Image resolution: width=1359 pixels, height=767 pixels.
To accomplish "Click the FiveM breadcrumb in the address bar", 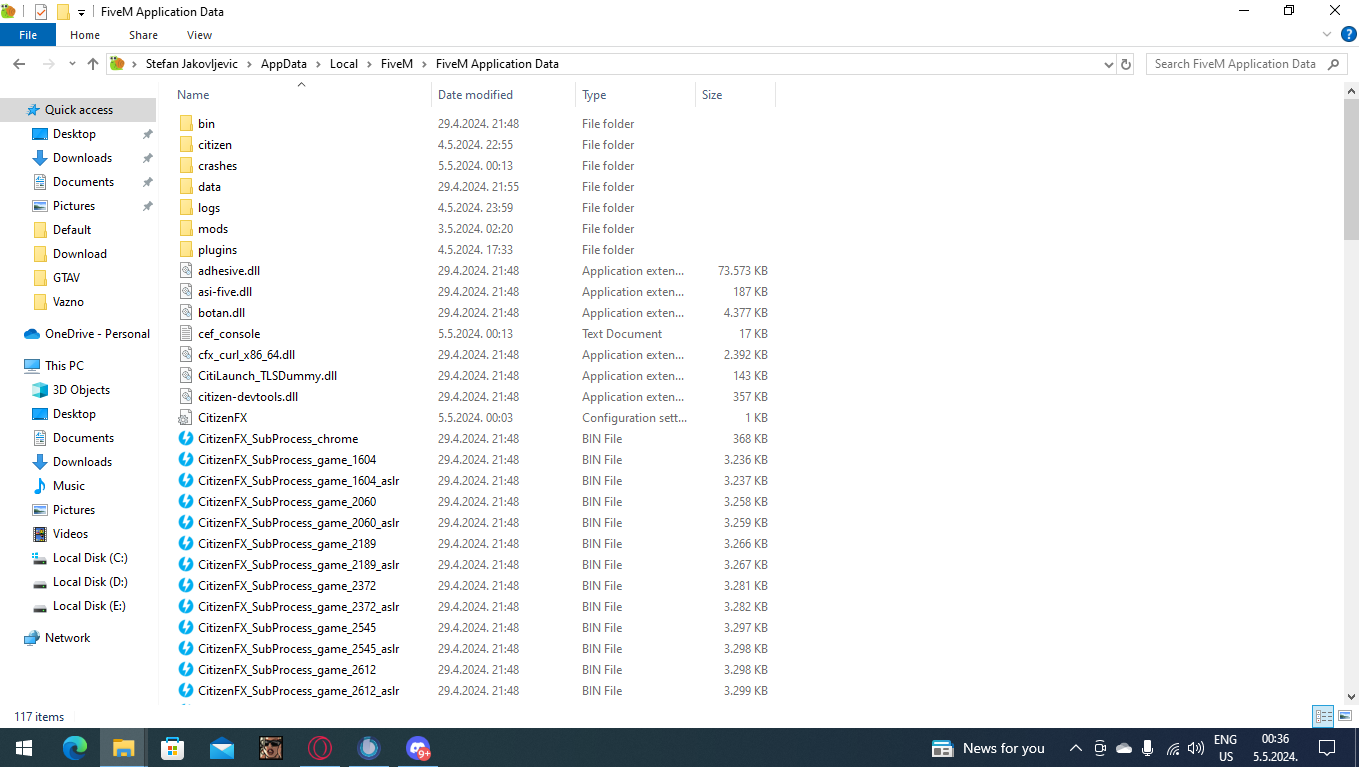I will tap(397, 64).
